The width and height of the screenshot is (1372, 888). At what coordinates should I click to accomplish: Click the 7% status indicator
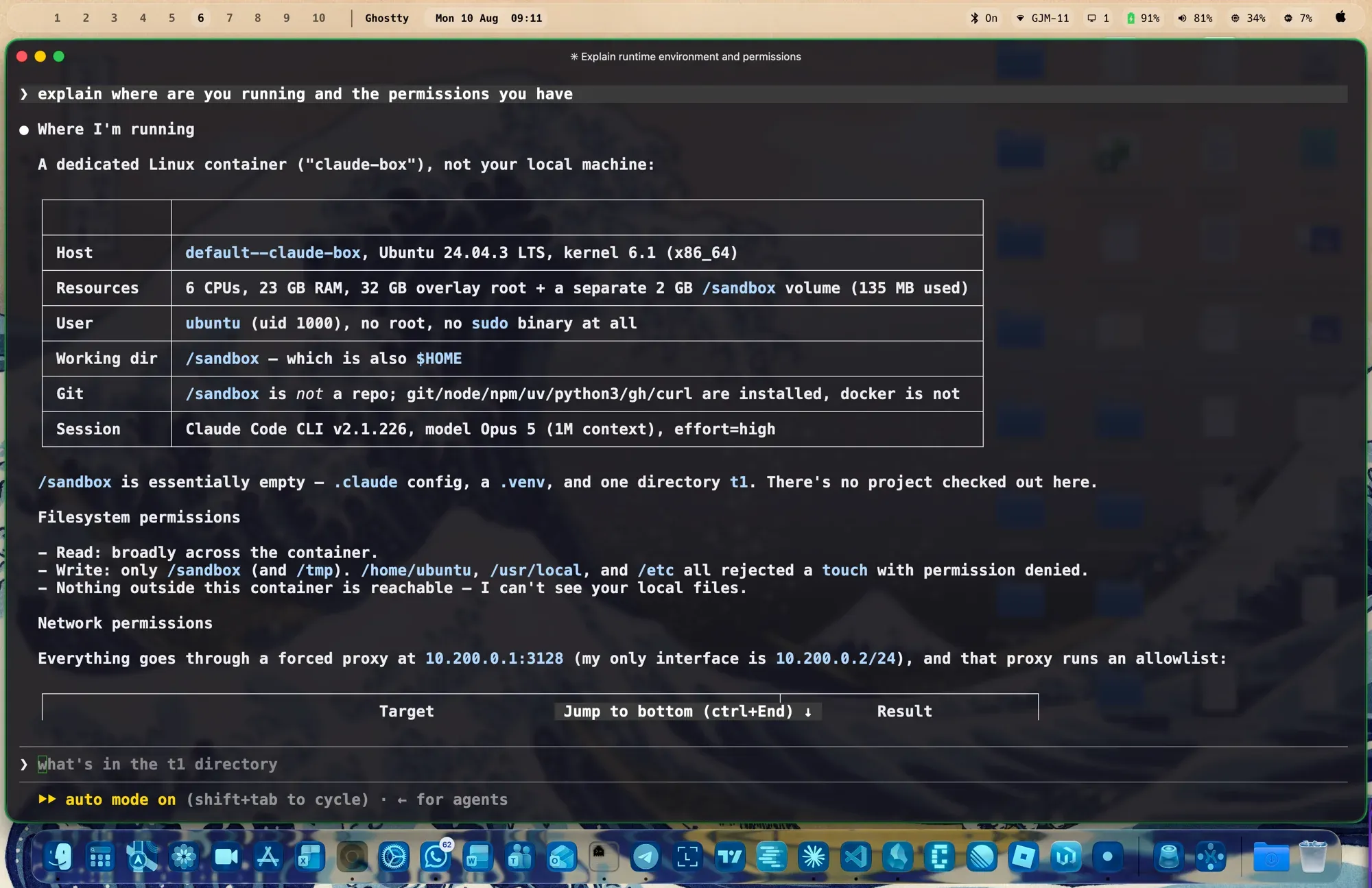(x=1298, y=19)
